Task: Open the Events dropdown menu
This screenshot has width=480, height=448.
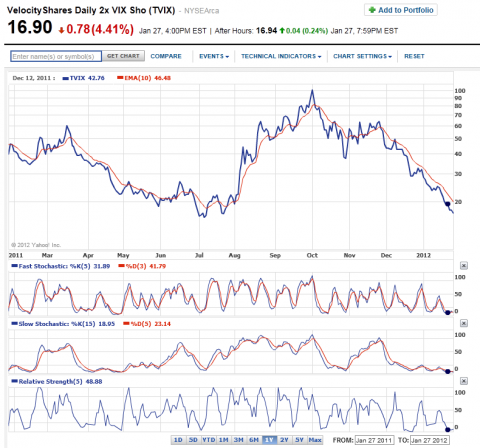Action: click(x=214, y=56)
